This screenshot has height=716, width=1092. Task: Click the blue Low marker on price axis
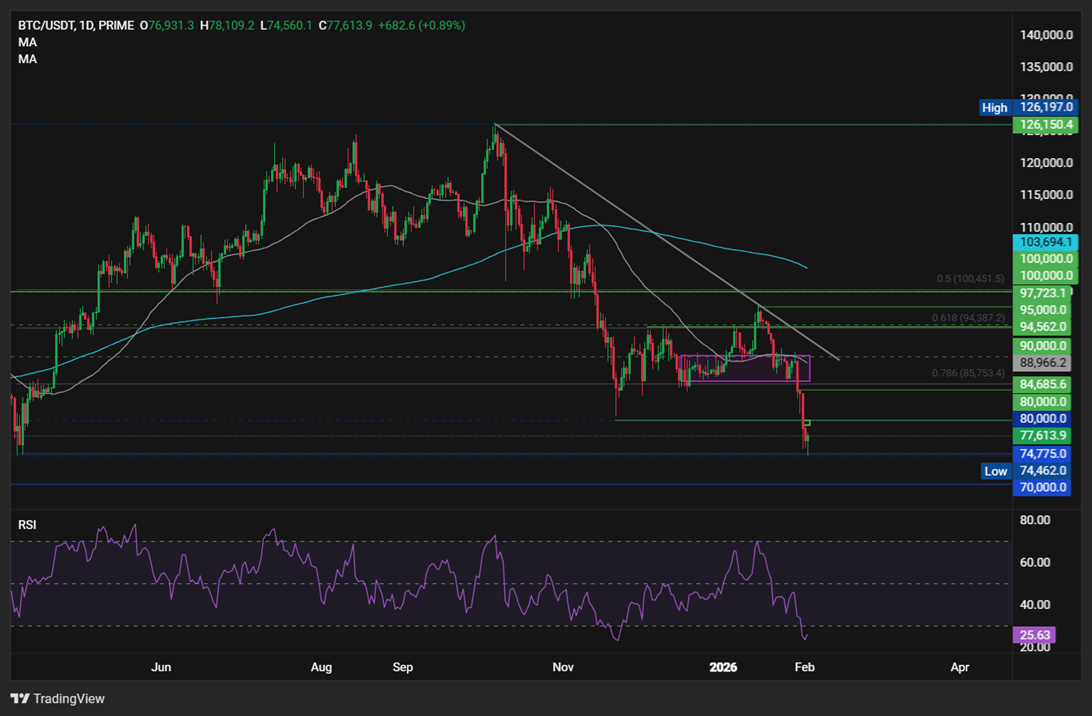[995, 471]
